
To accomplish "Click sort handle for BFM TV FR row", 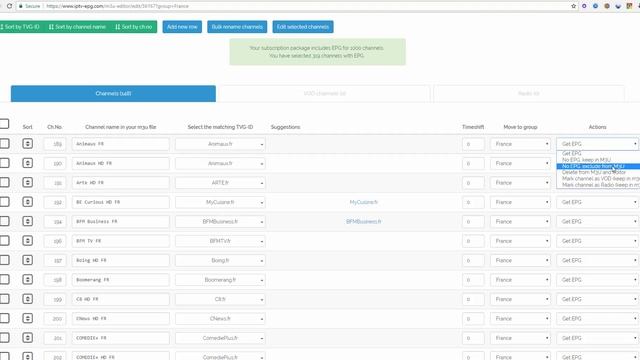I will (x=27, y=240).
